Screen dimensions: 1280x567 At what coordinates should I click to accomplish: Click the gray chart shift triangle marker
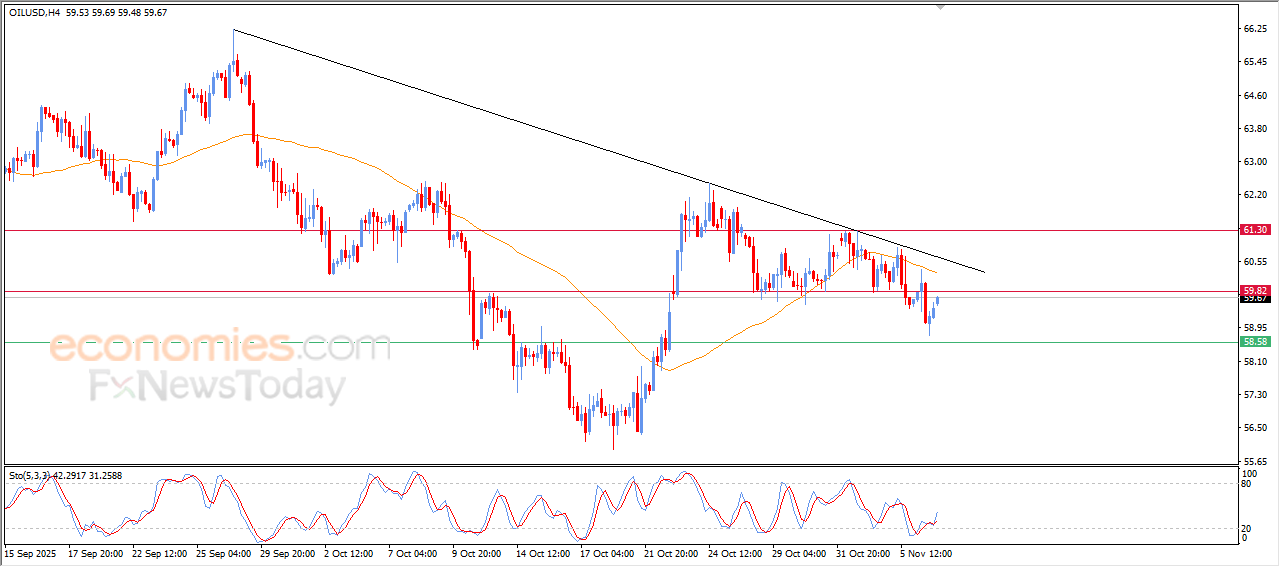(x=939, y=6)
